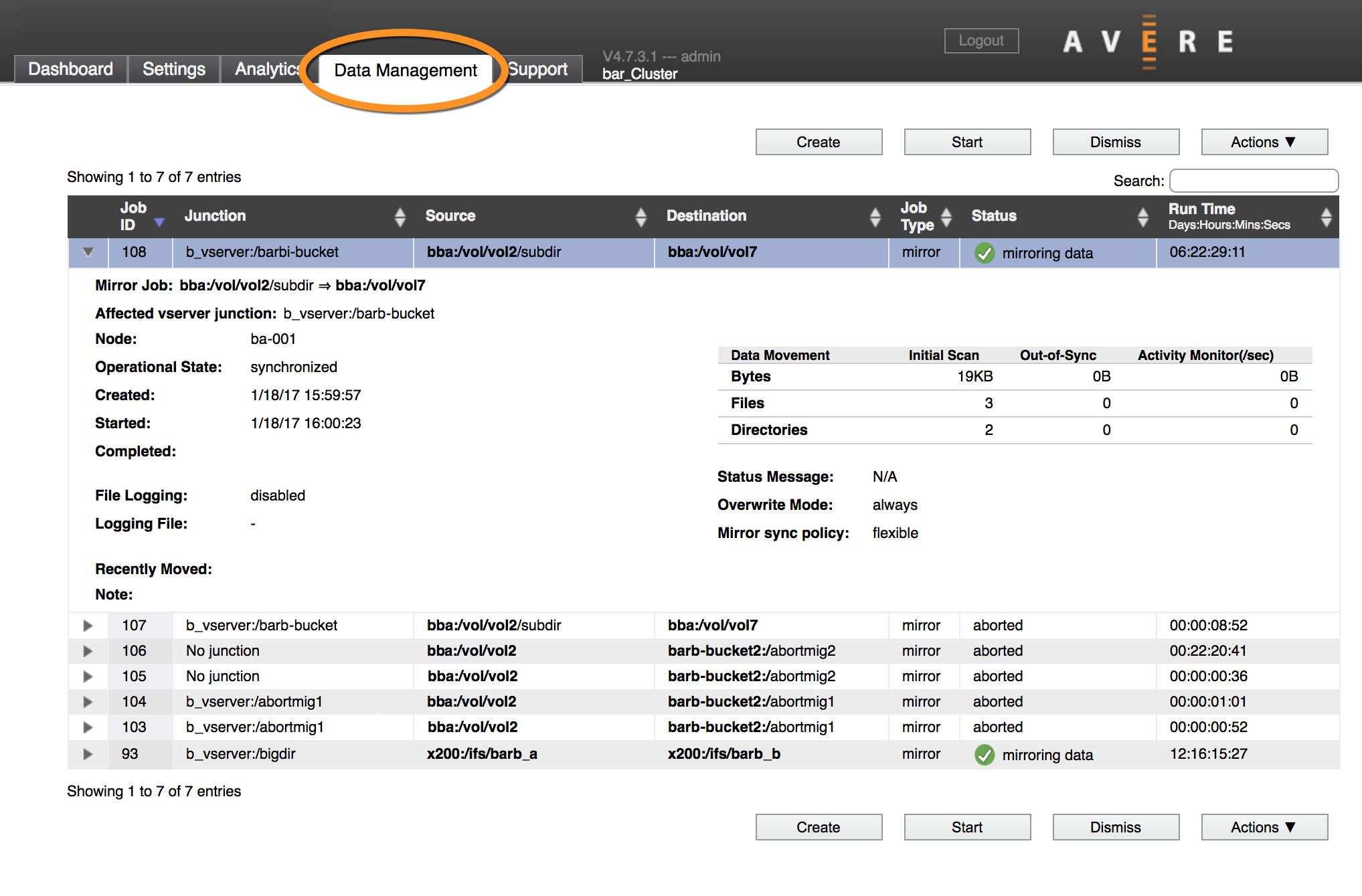Click the bottom Dismiss button
The height and width of the screenshot is (896, 1362).
click(x=1116, y=827)
